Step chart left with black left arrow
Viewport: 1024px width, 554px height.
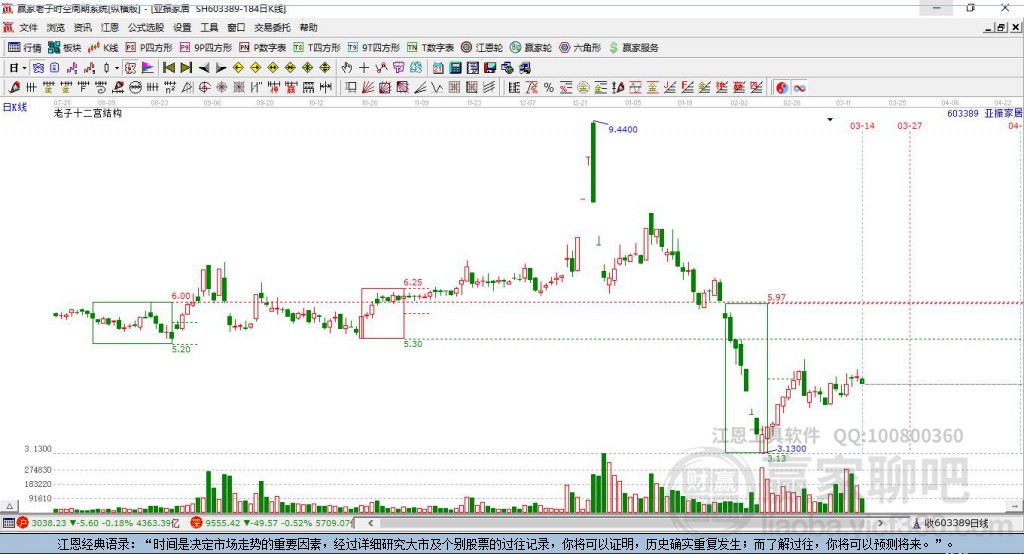[x=204, y=68]
